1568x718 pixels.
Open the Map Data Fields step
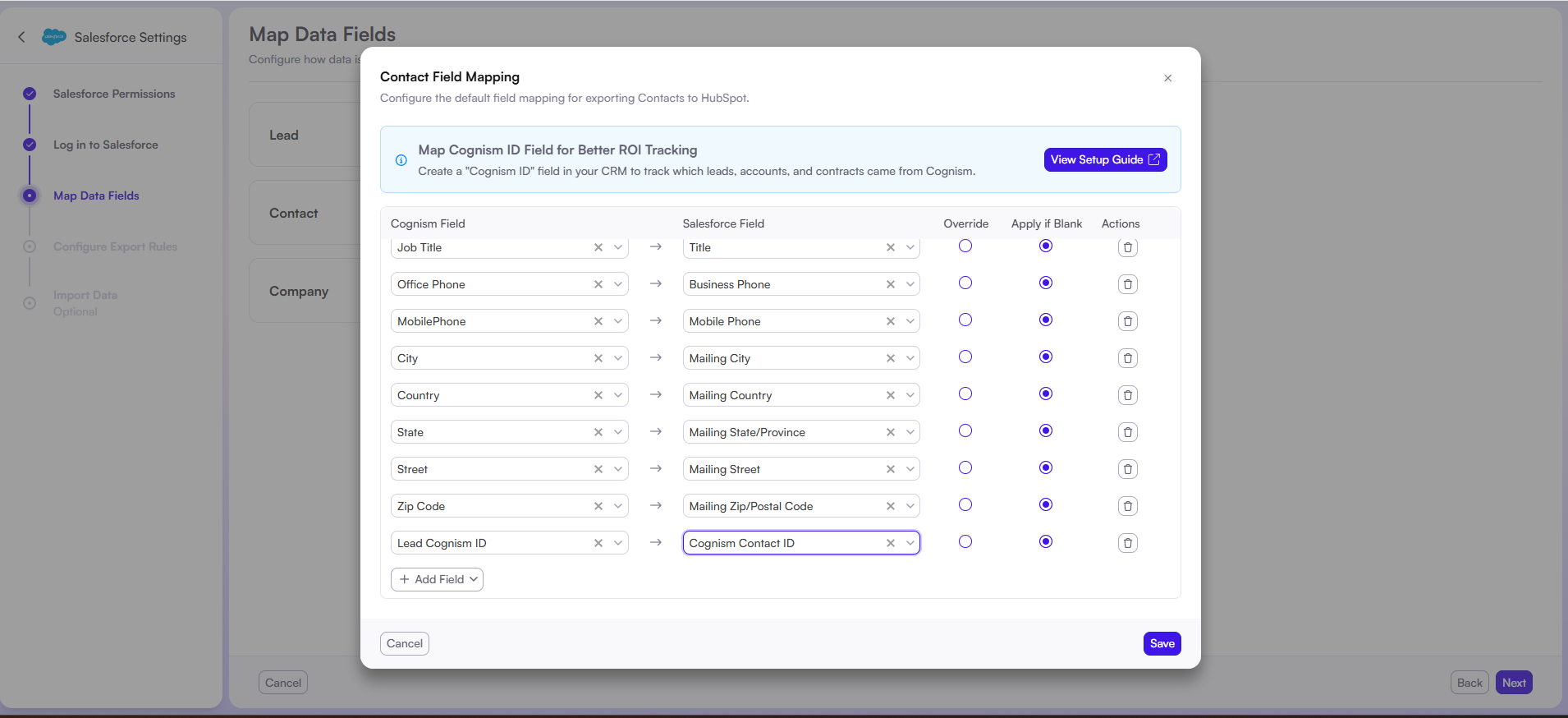click(96, 196)
